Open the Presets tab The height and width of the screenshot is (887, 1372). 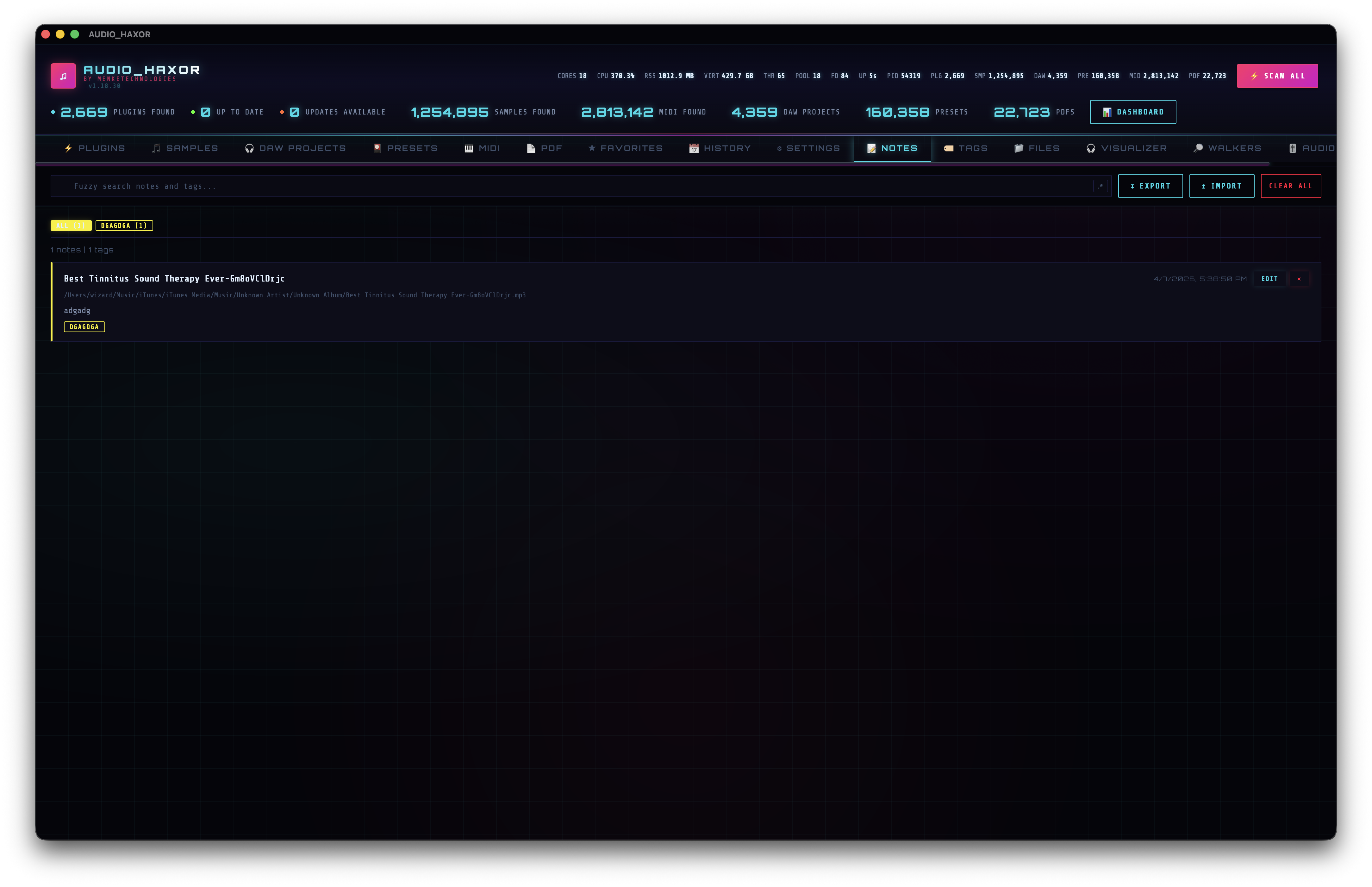point(406,148)
